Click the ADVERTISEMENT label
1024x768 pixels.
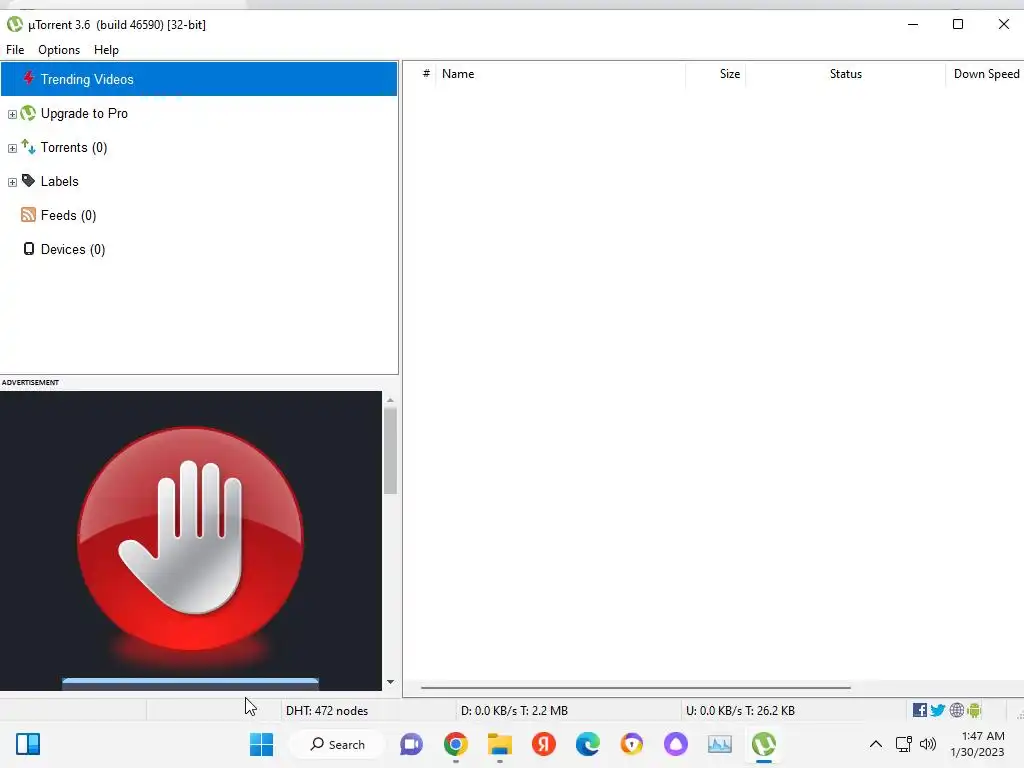pyautogui.click(x=30, y=383)
